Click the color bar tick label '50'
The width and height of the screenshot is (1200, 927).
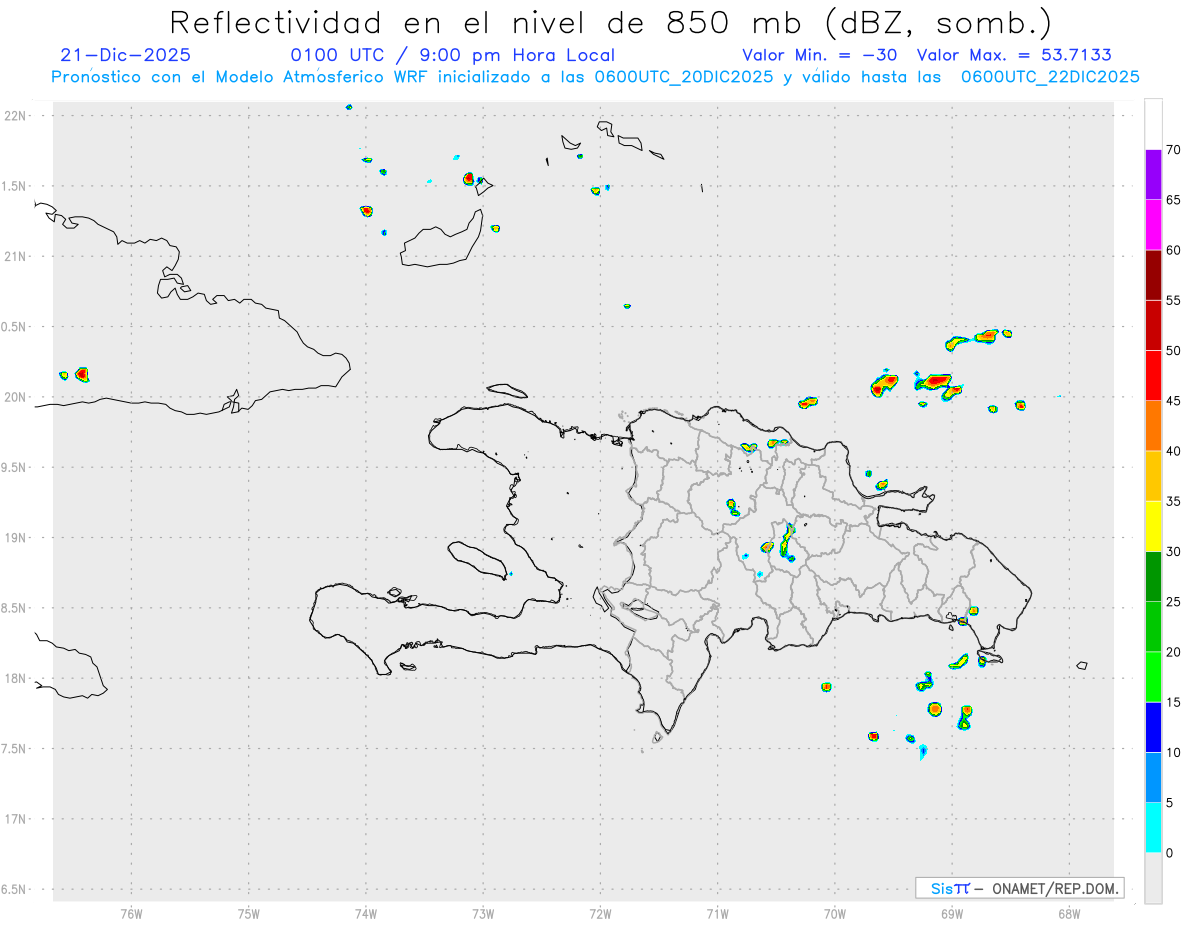click(1173, 351)
